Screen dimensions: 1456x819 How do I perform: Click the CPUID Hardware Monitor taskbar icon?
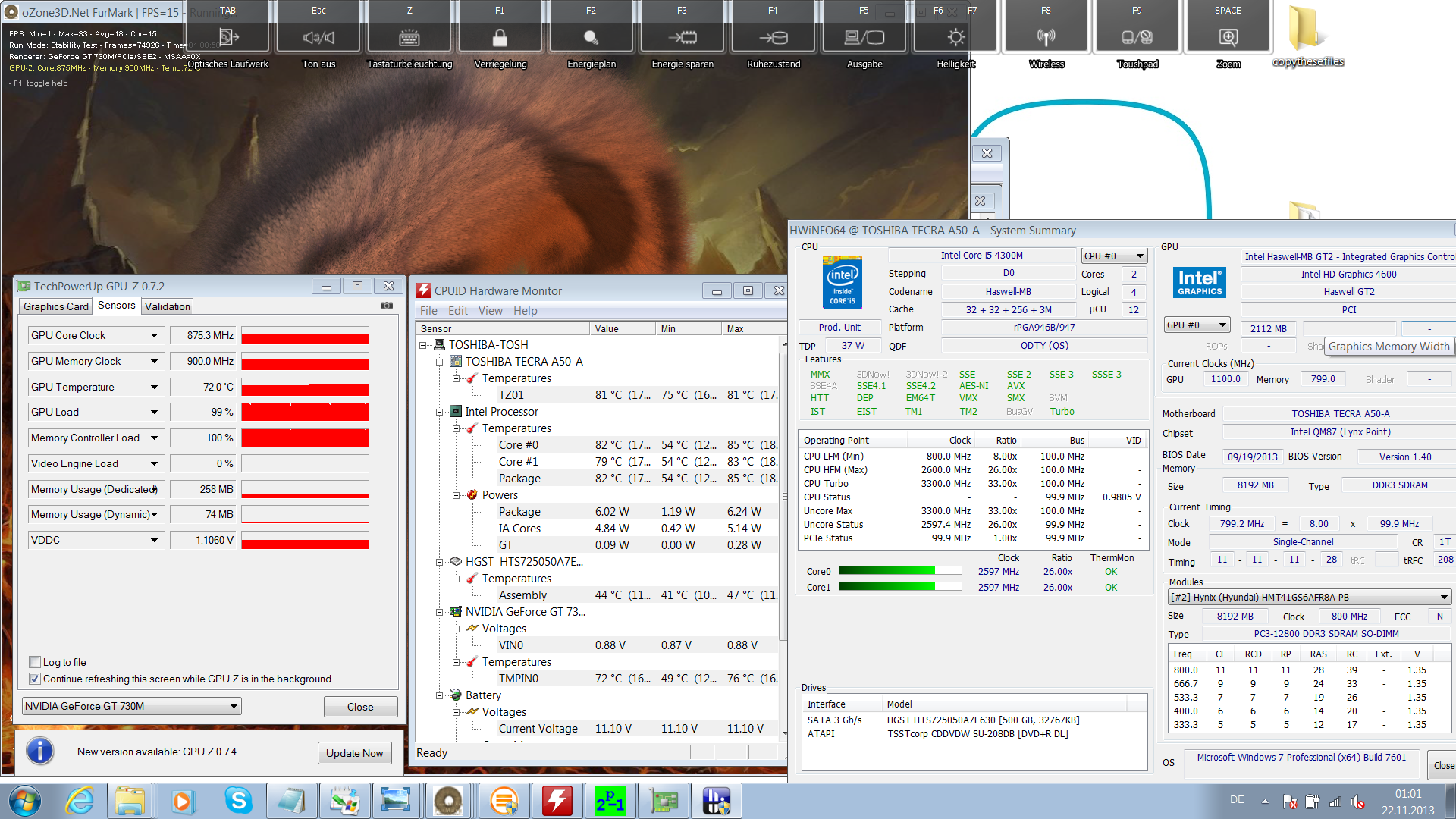(557, 801)
